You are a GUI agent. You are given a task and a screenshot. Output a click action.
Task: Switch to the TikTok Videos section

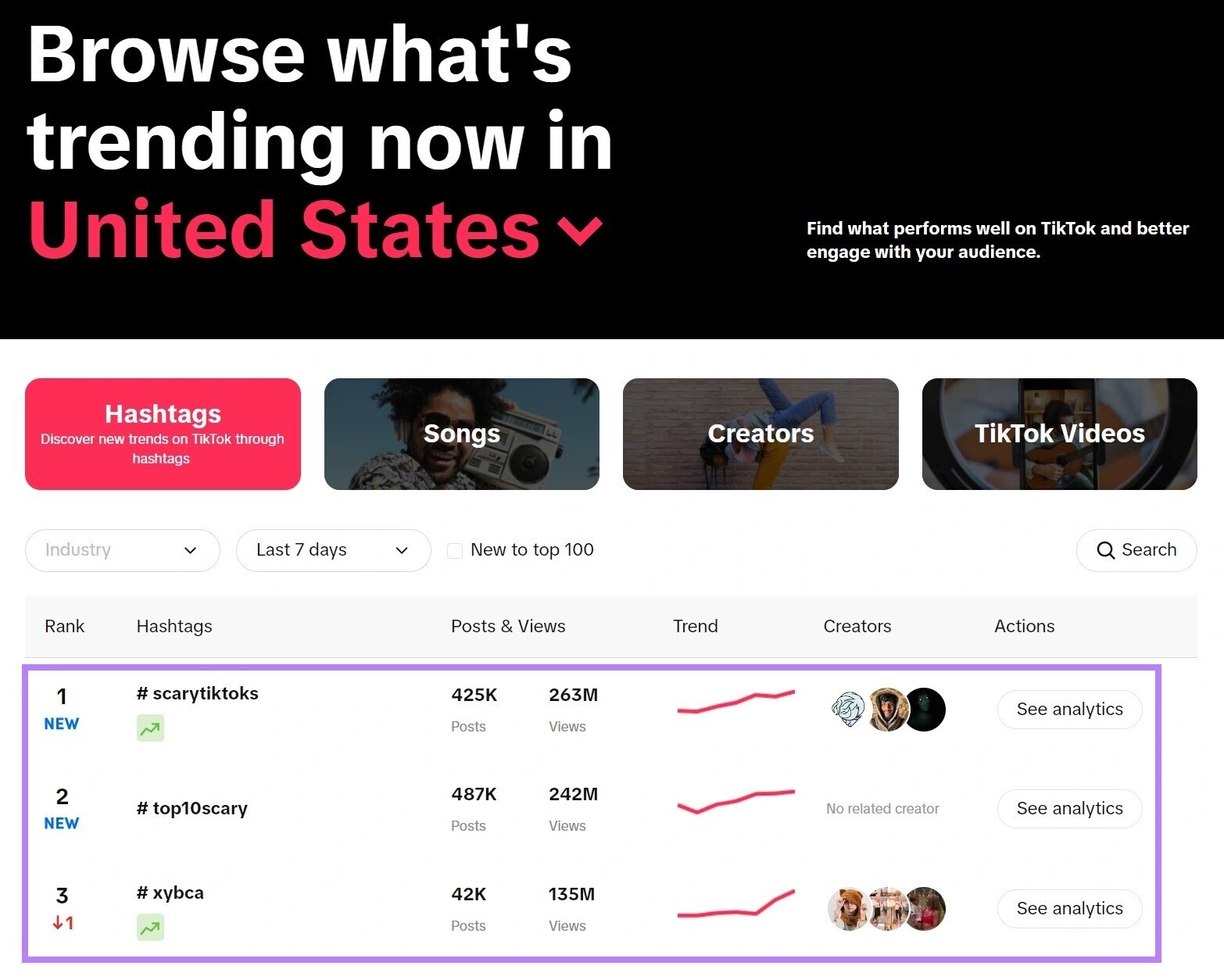pos(1059,434)
